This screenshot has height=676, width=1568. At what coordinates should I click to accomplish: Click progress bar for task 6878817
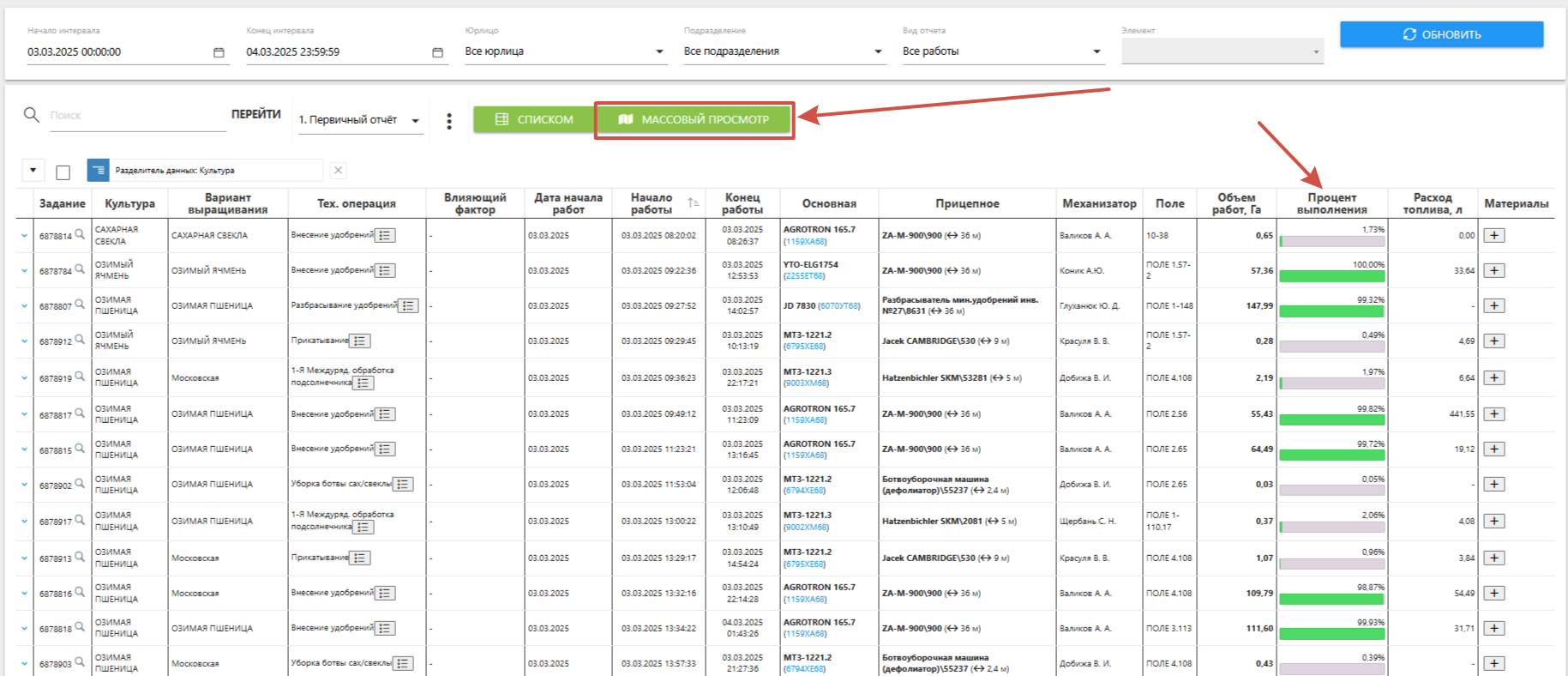pos(1331,419)
